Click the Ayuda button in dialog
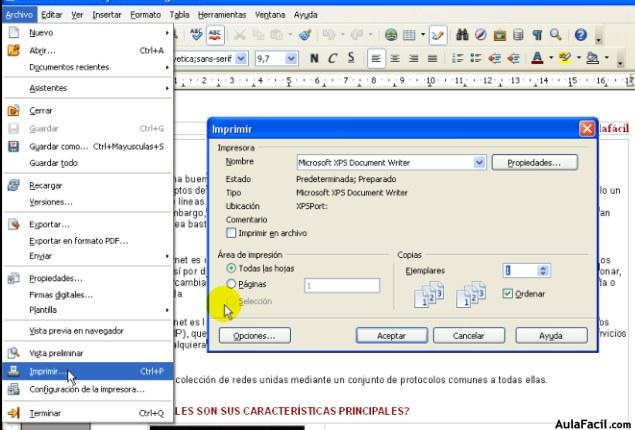This screenshot has height=430, width=635. click(551, 336)
